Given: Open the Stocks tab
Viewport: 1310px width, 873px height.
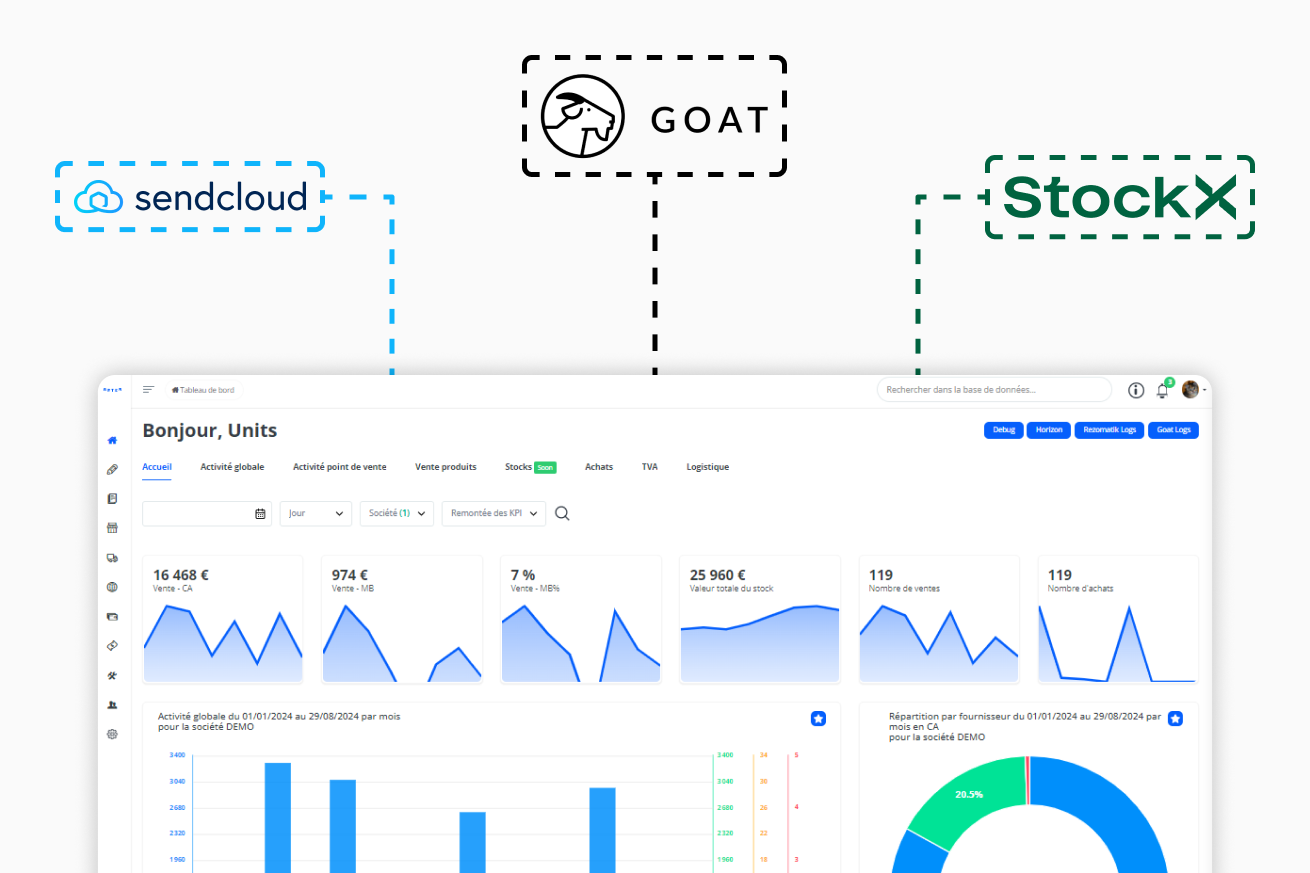Looking at the screenshot, I should (x=519, y=467).
